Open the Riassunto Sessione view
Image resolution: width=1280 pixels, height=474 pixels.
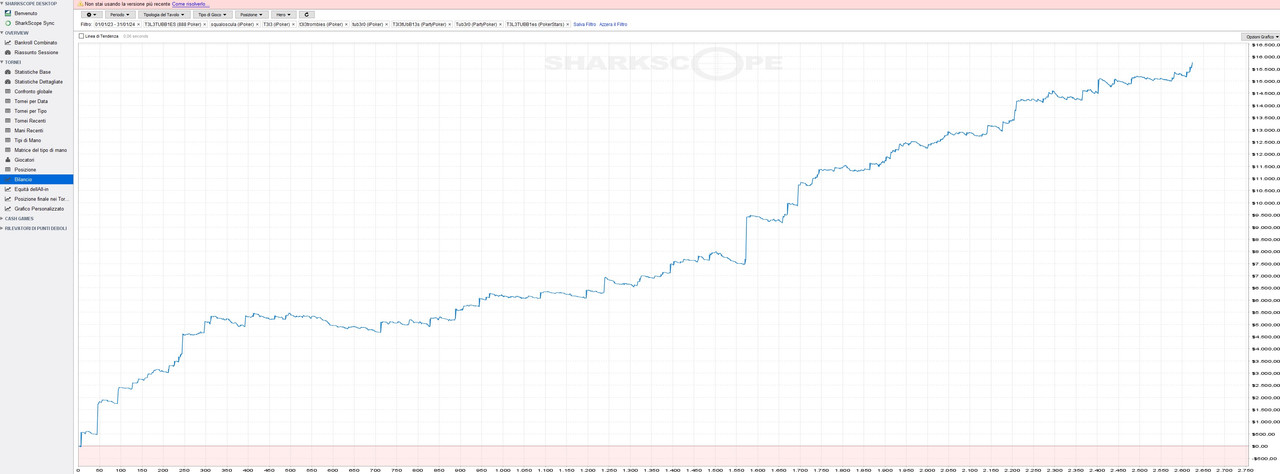[36, 52]
